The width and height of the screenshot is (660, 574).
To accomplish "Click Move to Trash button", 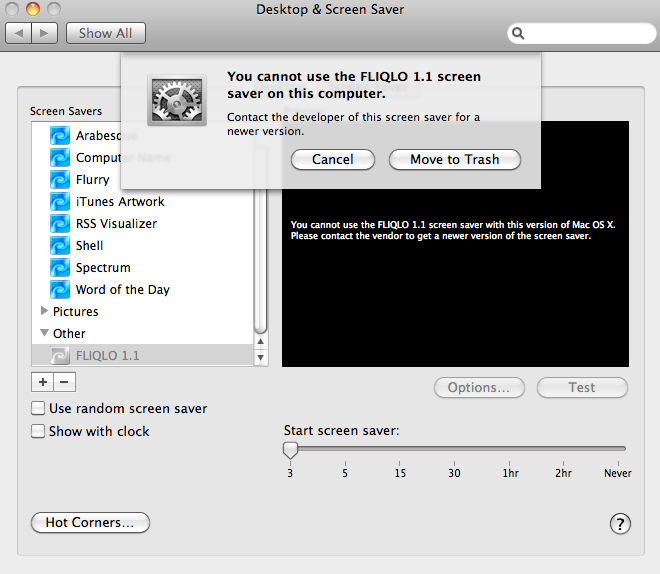I will point(455,159).
